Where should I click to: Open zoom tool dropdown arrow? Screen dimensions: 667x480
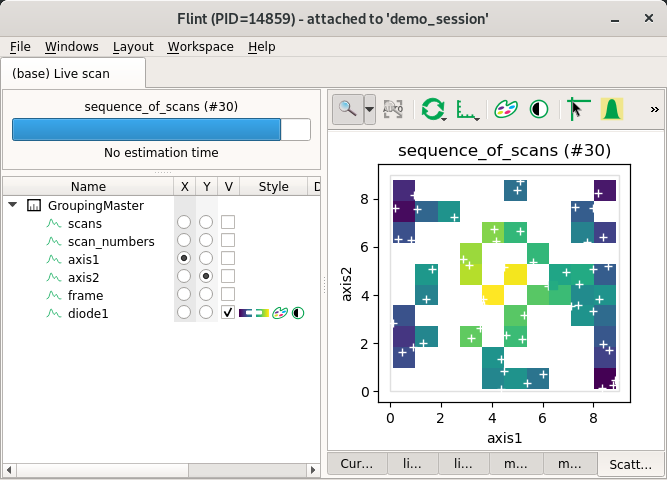coord(370,109)
